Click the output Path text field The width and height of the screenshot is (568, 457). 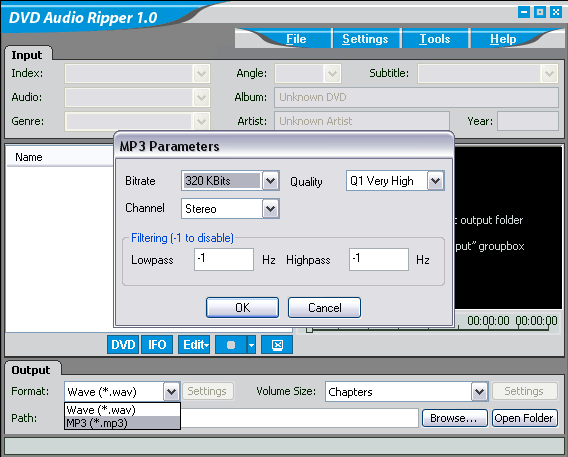click(x=299, y=418)
